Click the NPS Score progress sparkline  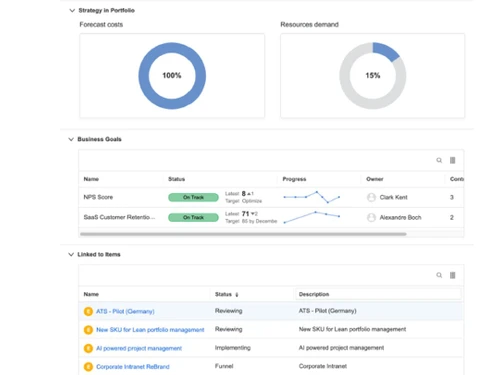click(311, 197)
